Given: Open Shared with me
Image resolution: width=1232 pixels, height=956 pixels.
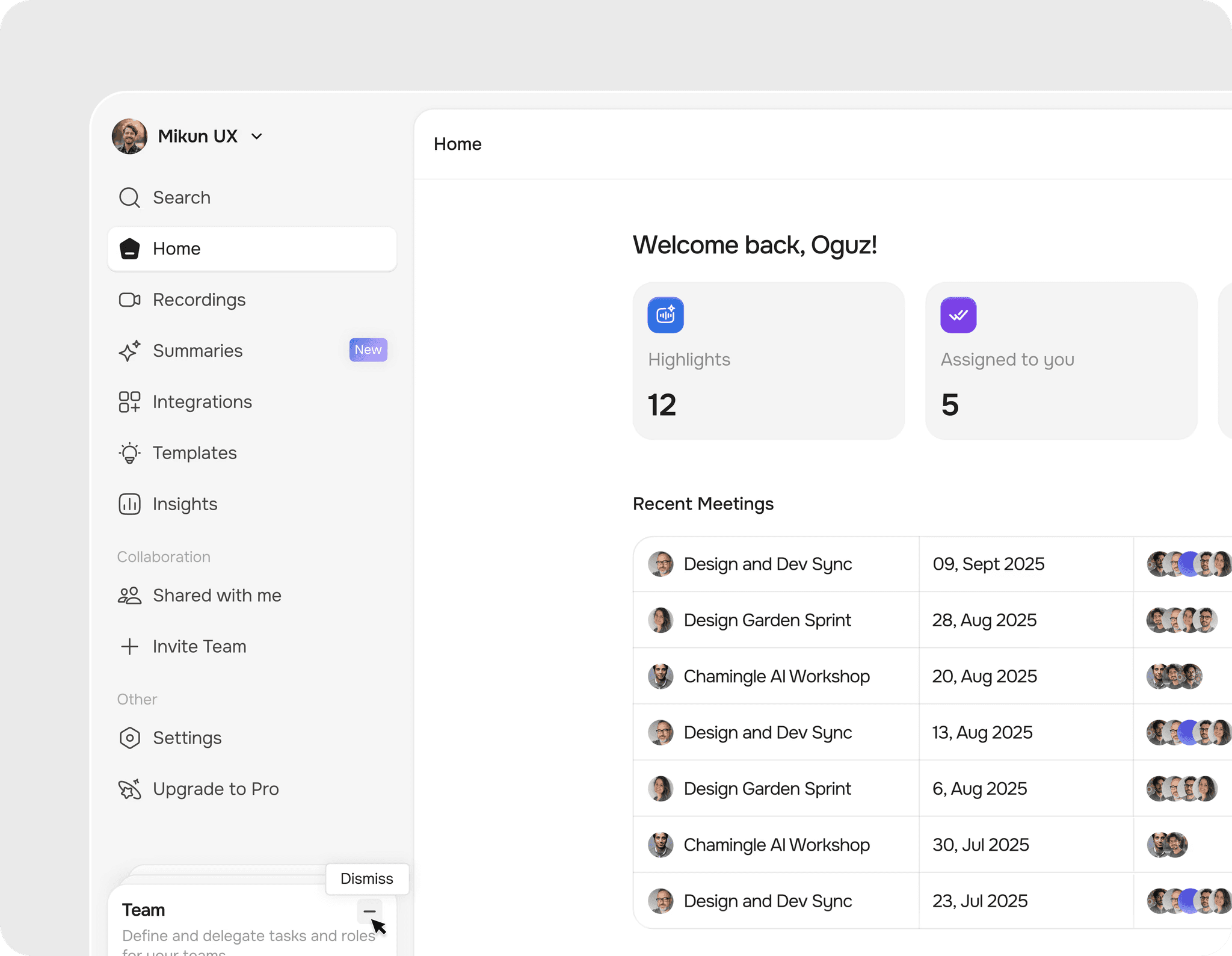Looking at the screenshot, I should pos(217,595).
